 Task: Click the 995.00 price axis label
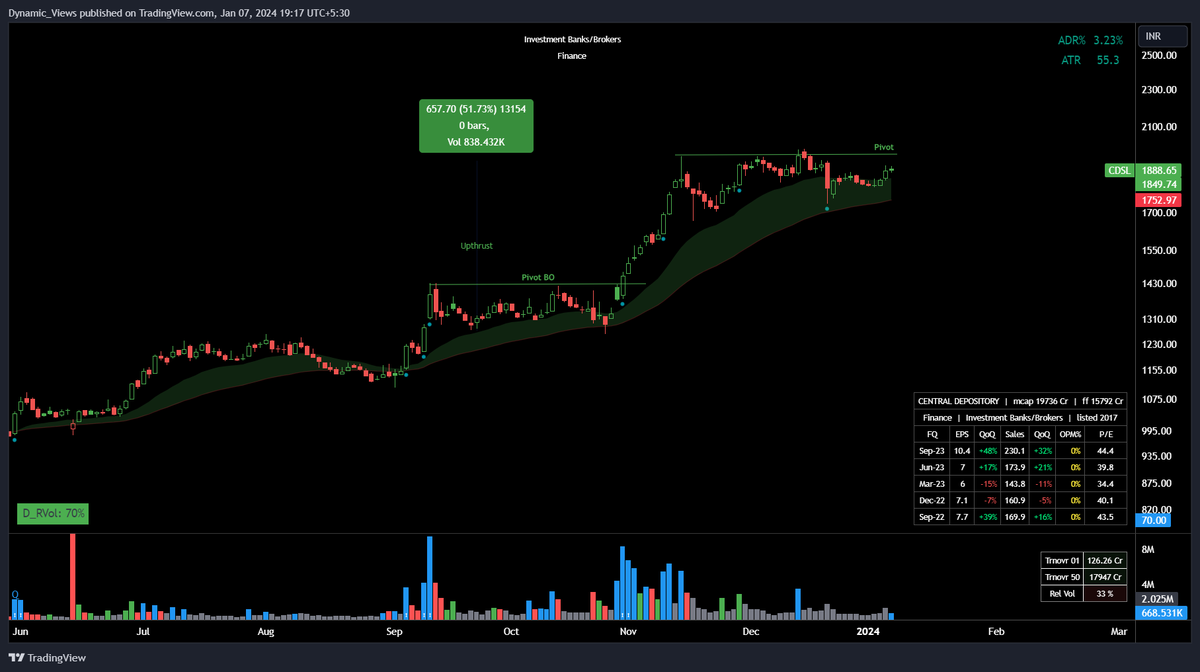coord(1158,430)
